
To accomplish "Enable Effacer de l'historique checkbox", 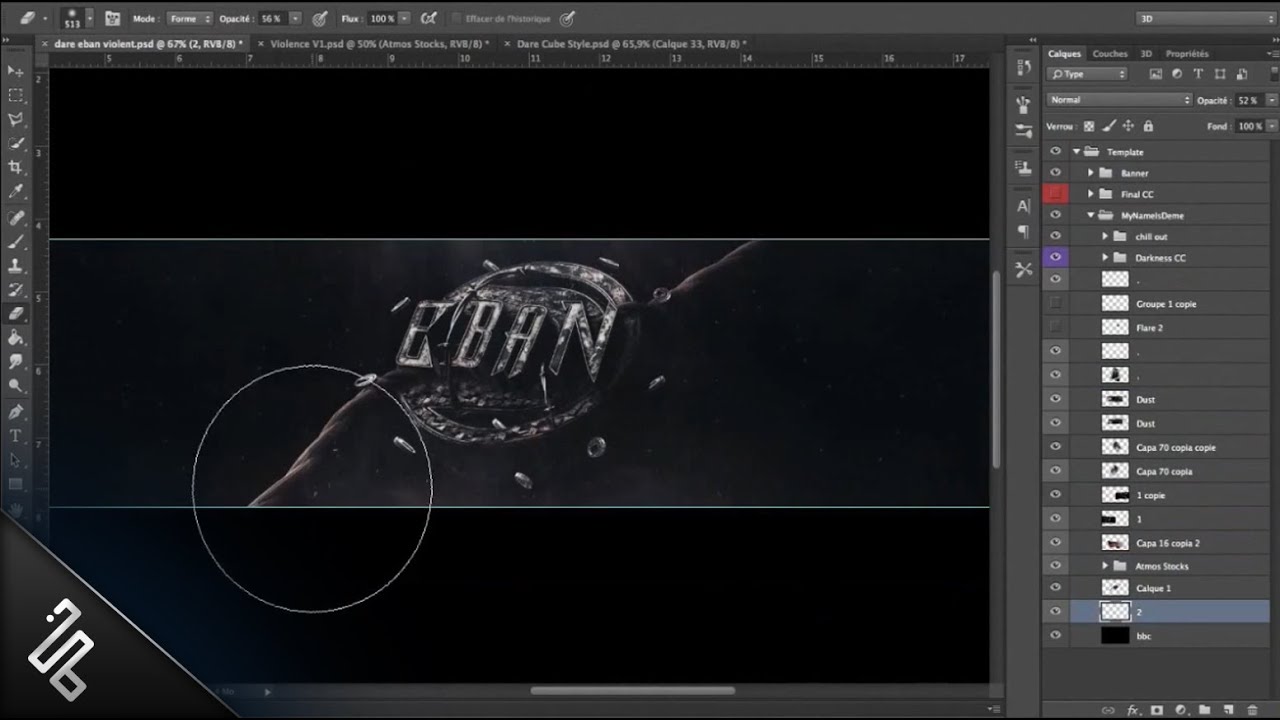I will click(x=456, y=18).
